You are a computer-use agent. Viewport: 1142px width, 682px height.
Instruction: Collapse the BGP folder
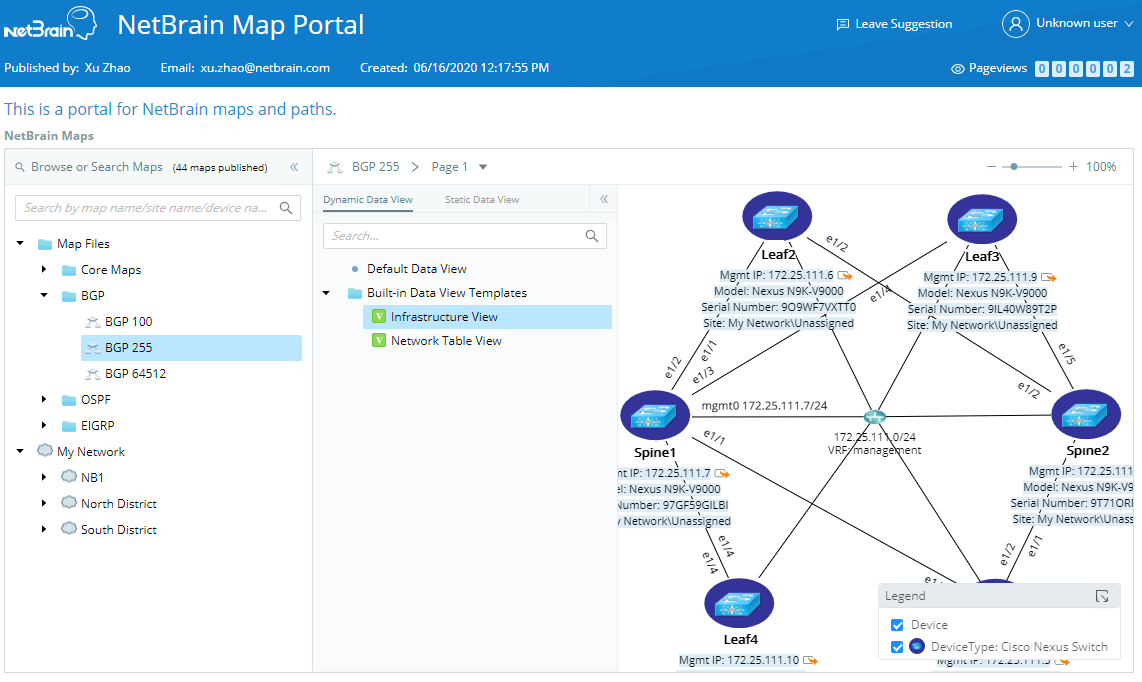(44, 295)
